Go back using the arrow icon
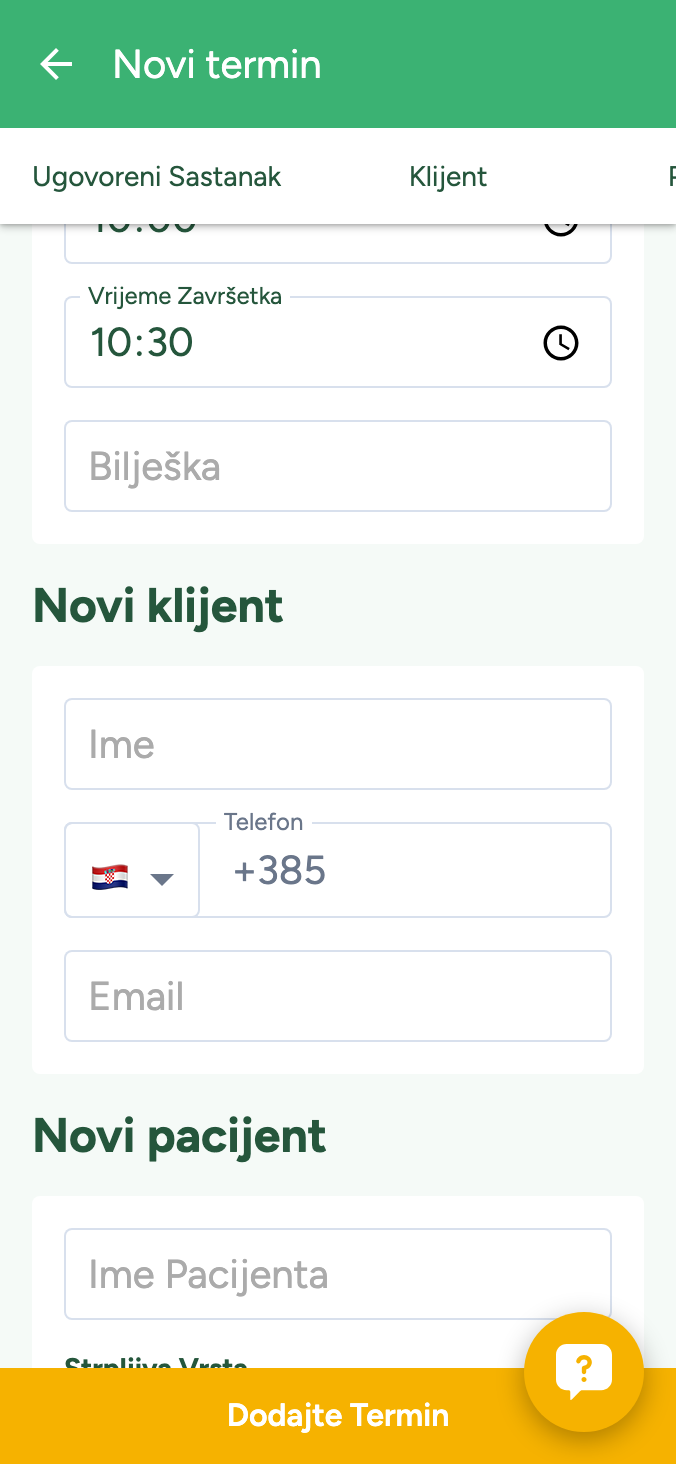 click(x=56, y=65)
